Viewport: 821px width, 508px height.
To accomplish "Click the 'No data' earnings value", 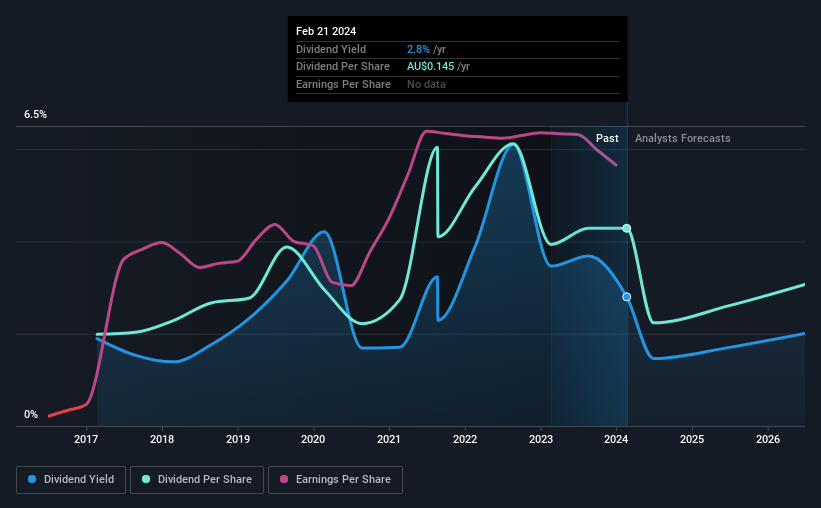I will tap(426, 84).
